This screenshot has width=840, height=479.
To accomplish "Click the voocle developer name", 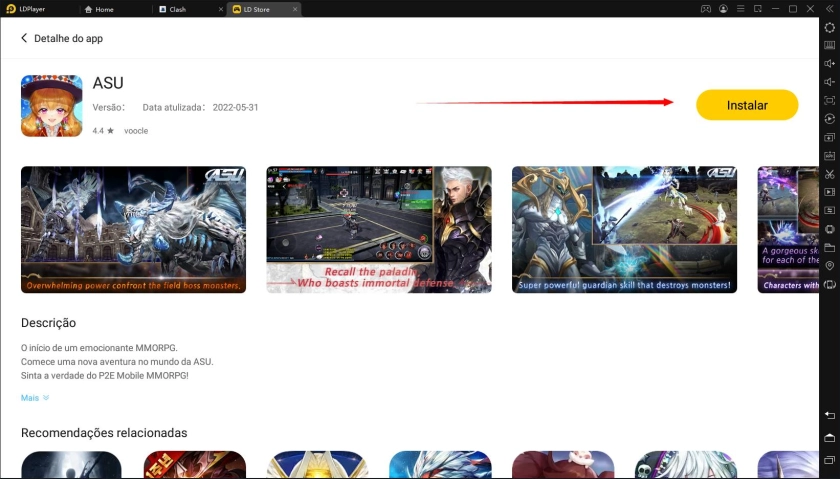I will [x=136, y=131].
